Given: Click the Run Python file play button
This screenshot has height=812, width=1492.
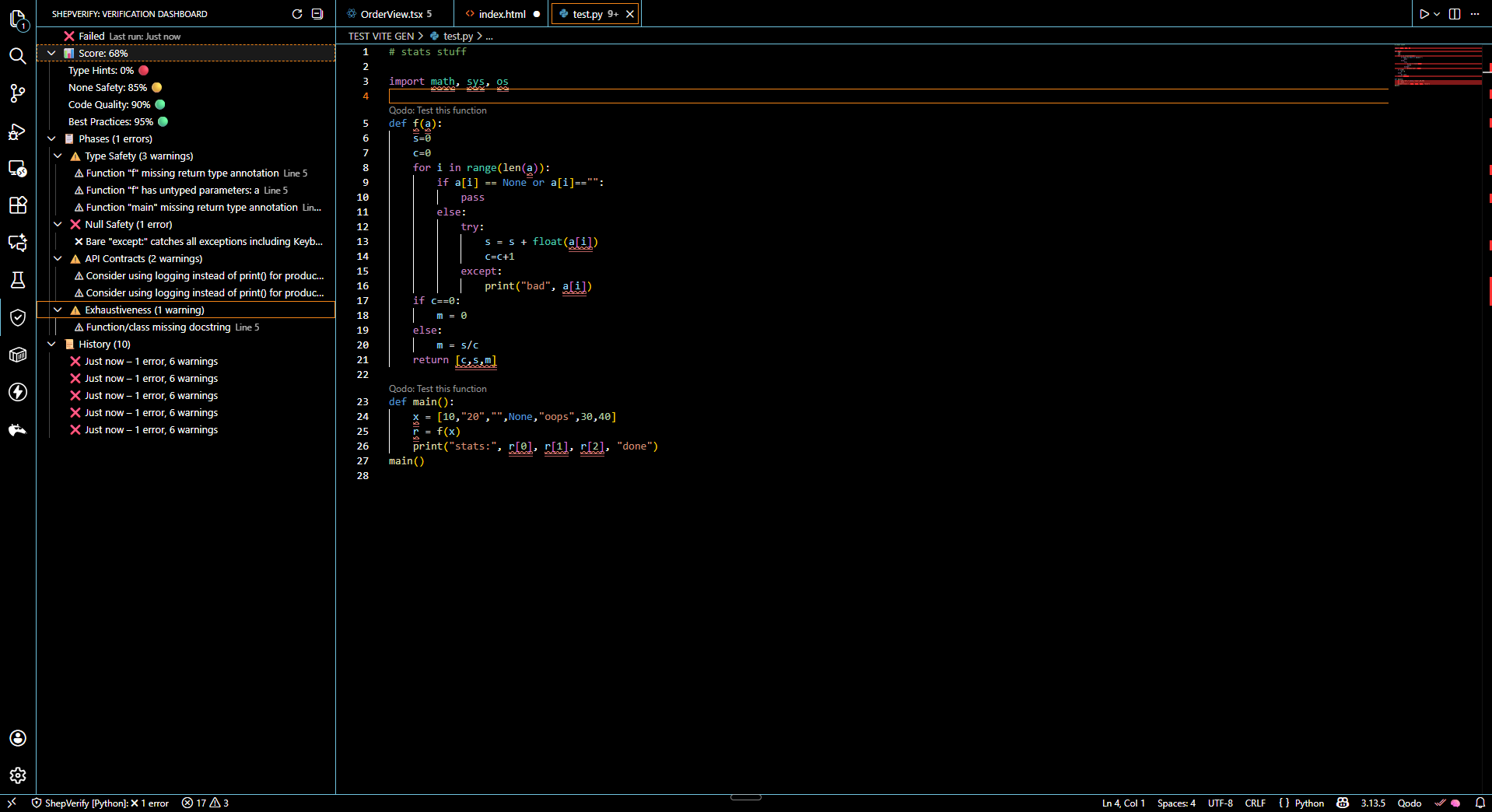Looking at the screenshot, I should tap(1424, 14).
